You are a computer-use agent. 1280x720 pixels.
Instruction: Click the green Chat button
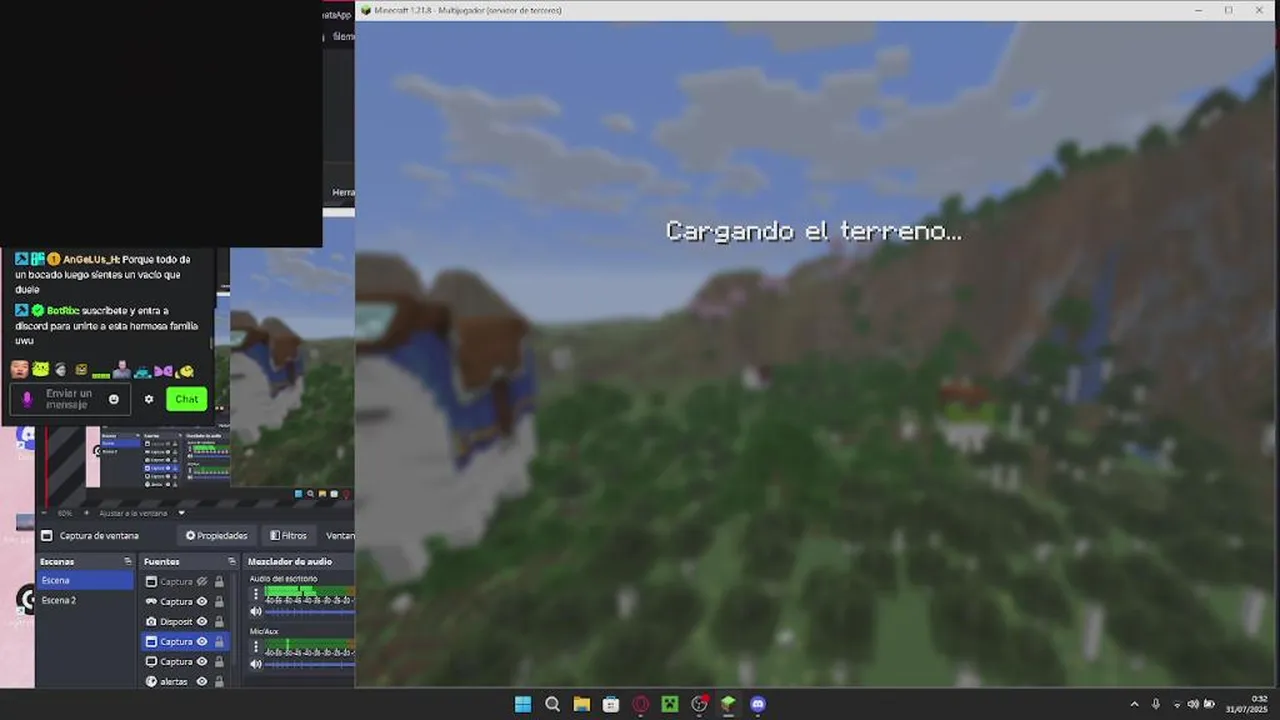pyautogui.click(x=187, y=399)
